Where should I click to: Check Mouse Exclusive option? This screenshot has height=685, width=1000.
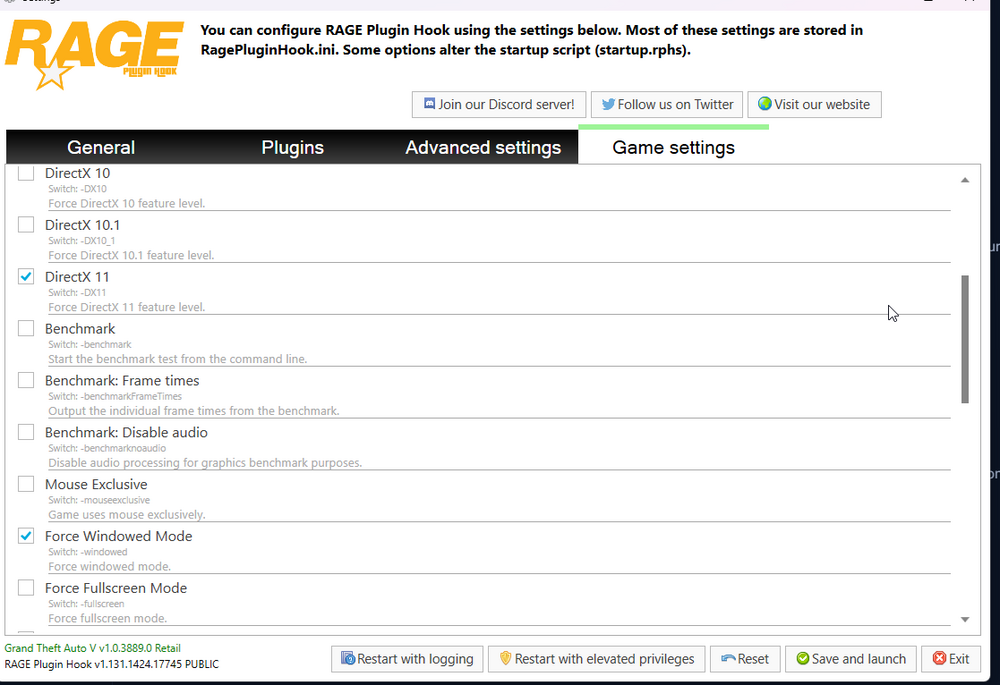point(26,484)
